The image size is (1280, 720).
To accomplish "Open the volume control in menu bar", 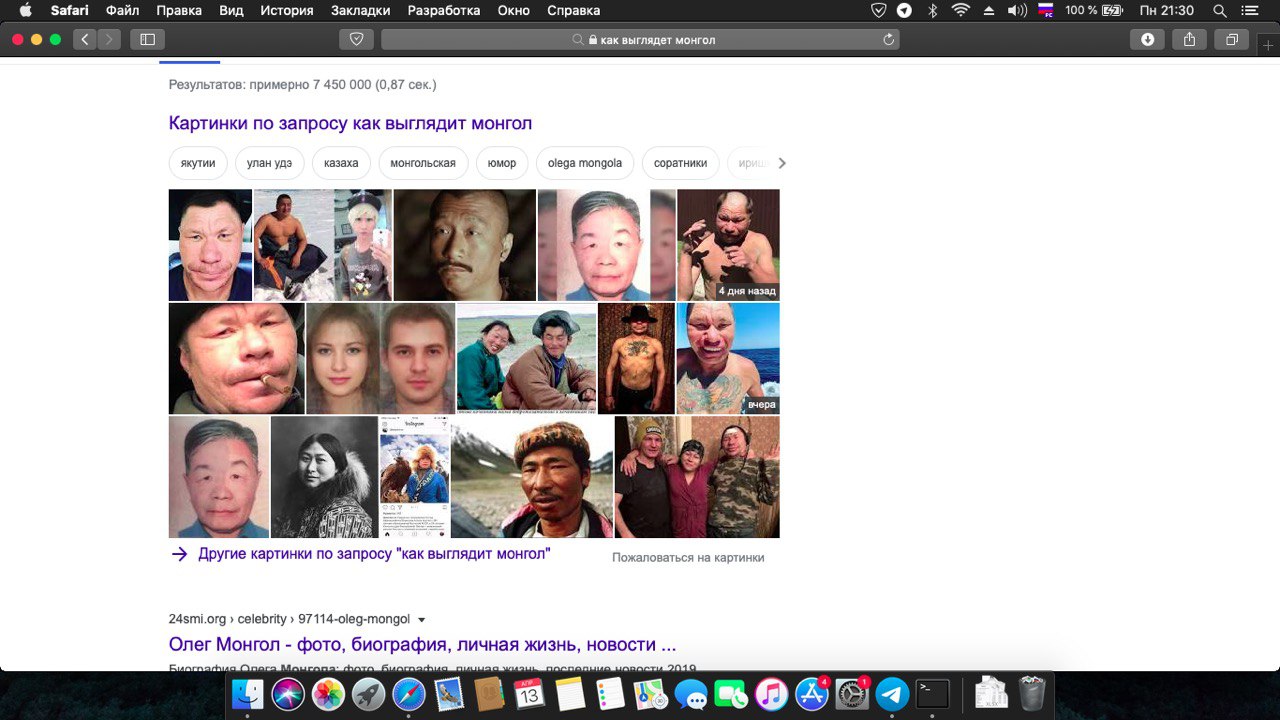I will (x=1017, y=11).
